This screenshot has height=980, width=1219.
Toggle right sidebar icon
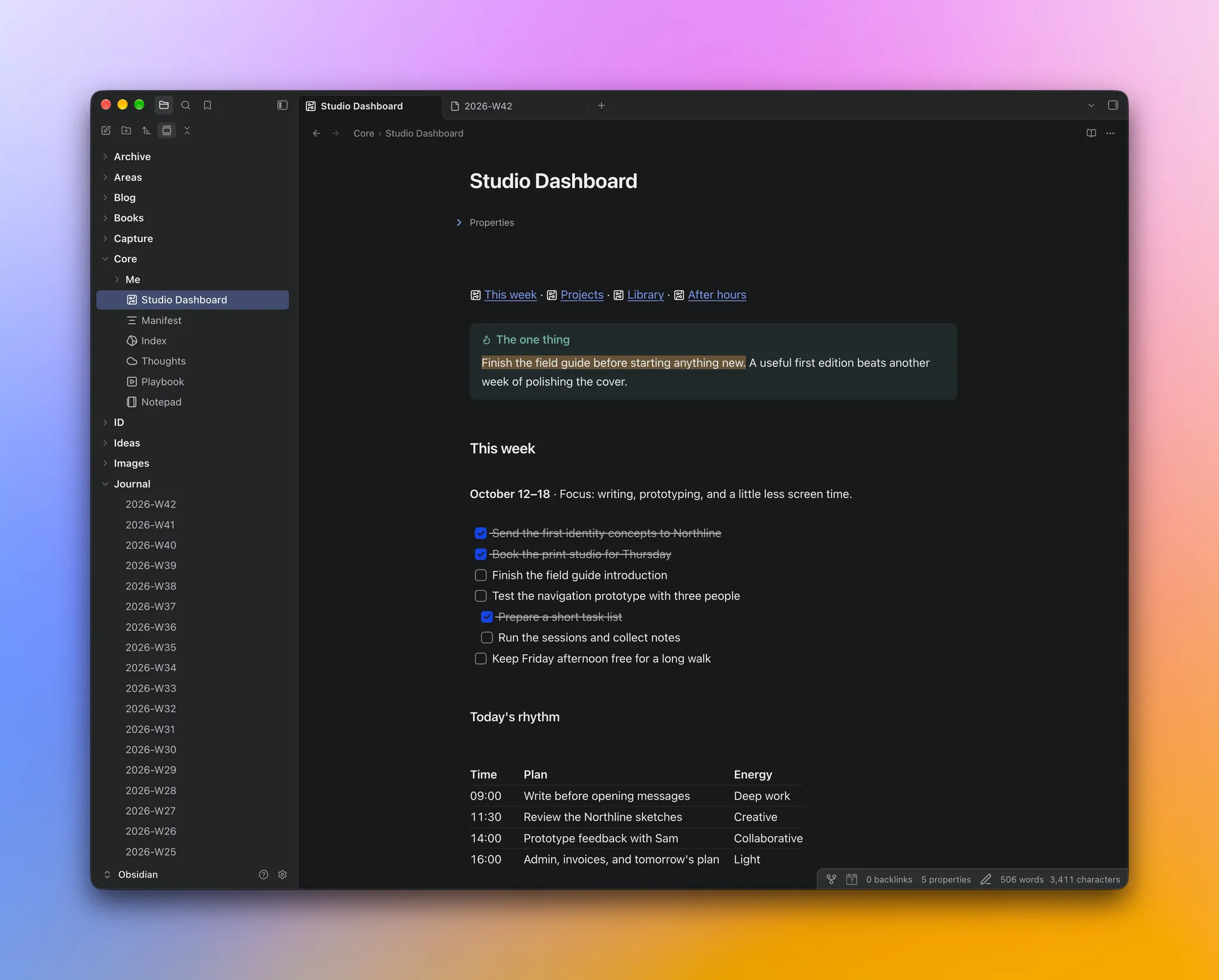[1113, 105]
